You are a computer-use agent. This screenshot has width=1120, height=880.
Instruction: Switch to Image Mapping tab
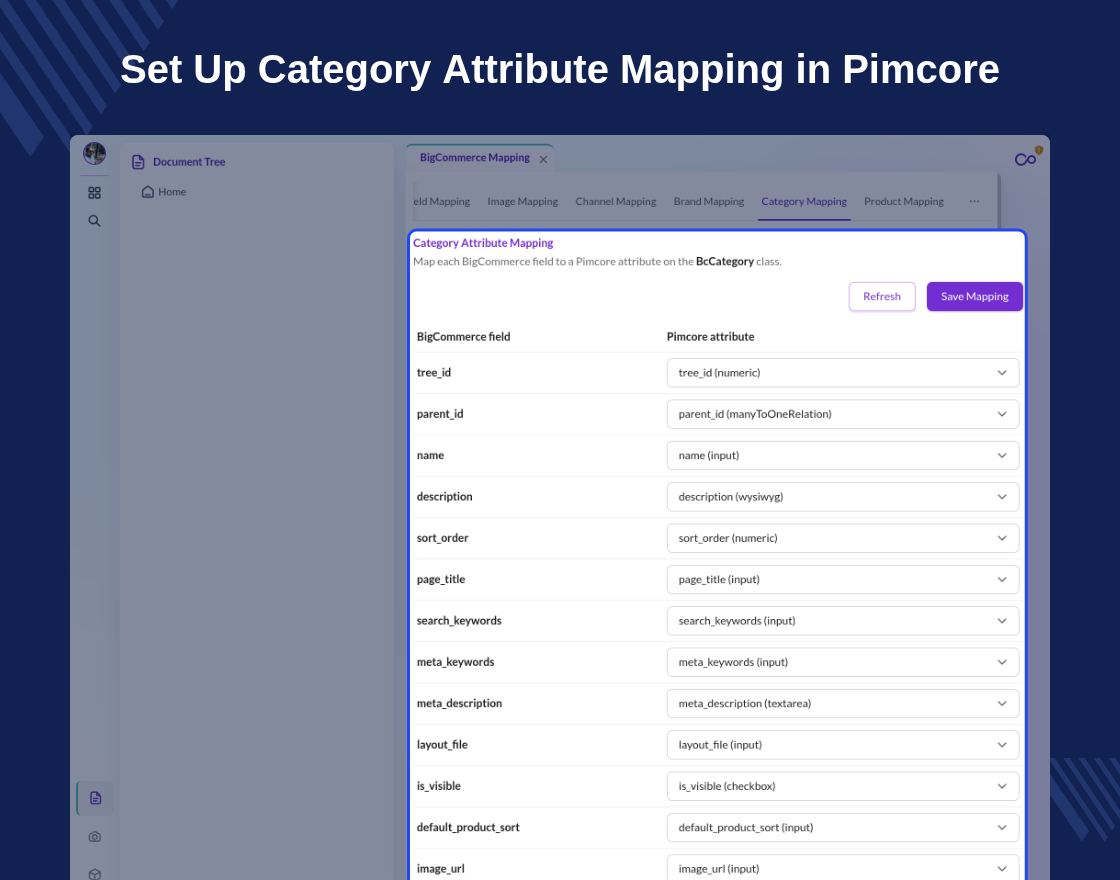tap(523, 201)
